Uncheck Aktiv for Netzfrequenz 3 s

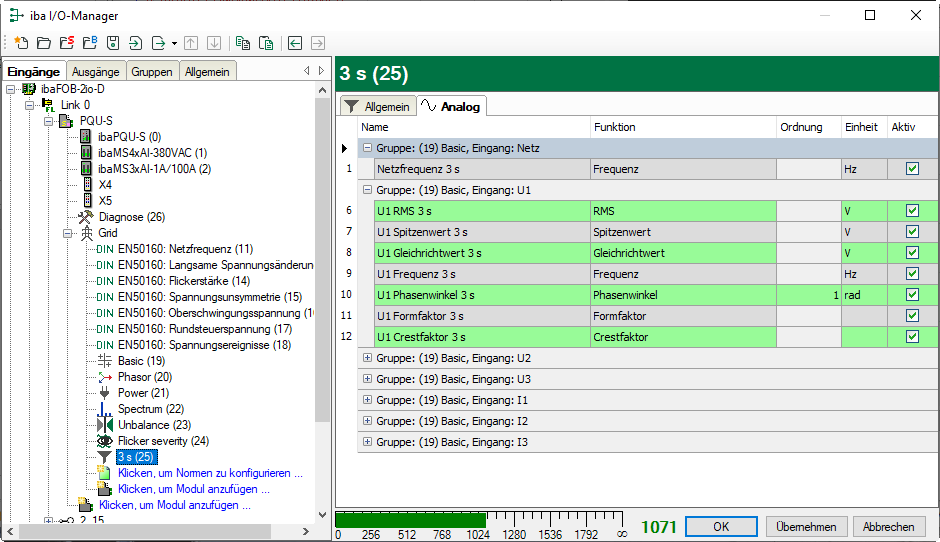click(x=912, y=169)
